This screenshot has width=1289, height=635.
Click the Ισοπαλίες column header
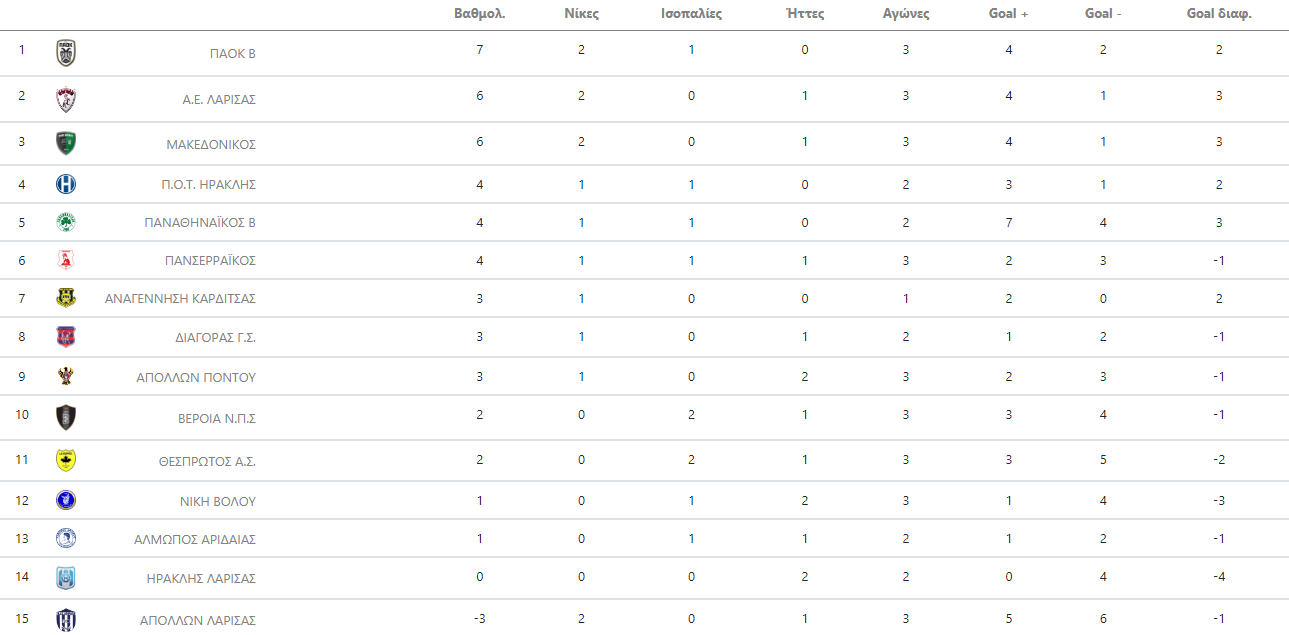(x=691, y=14)
